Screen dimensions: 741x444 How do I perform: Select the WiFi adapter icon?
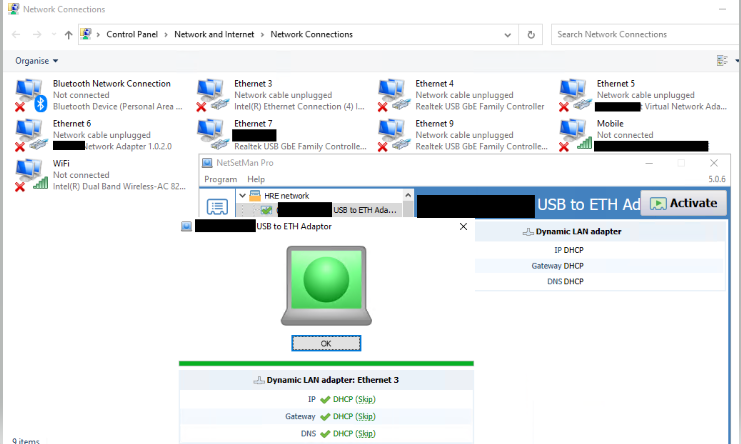coord(31,175)
